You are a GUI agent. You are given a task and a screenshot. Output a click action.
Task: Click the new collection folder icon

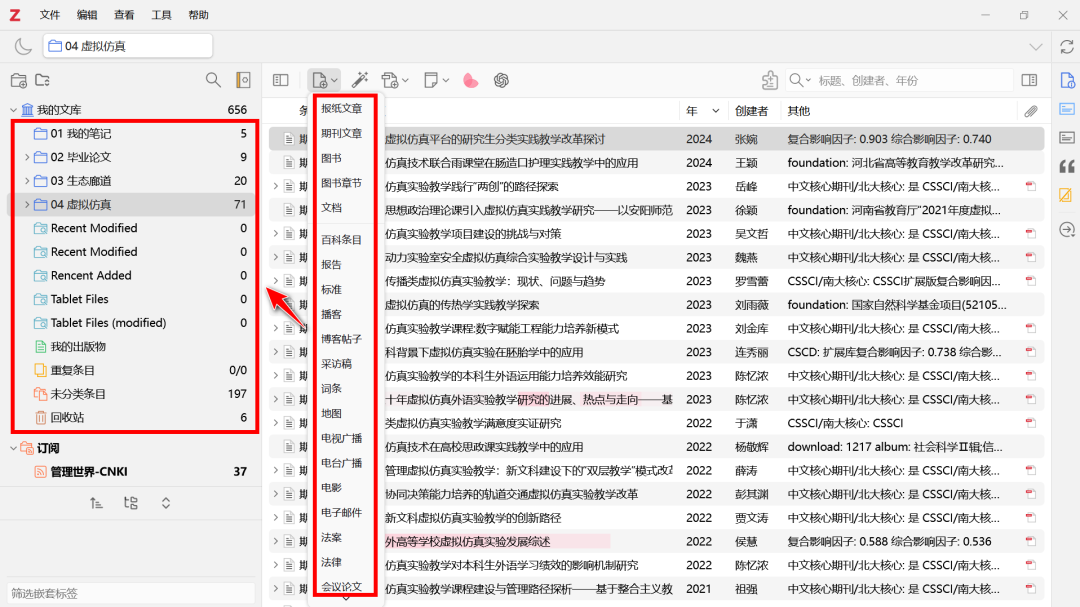18,80
